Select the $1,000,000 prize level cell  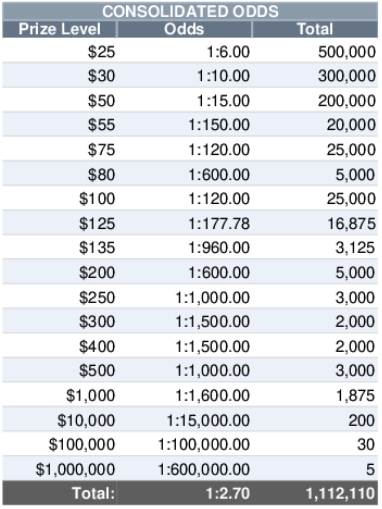pyautogui.click(x=59, y=468)
